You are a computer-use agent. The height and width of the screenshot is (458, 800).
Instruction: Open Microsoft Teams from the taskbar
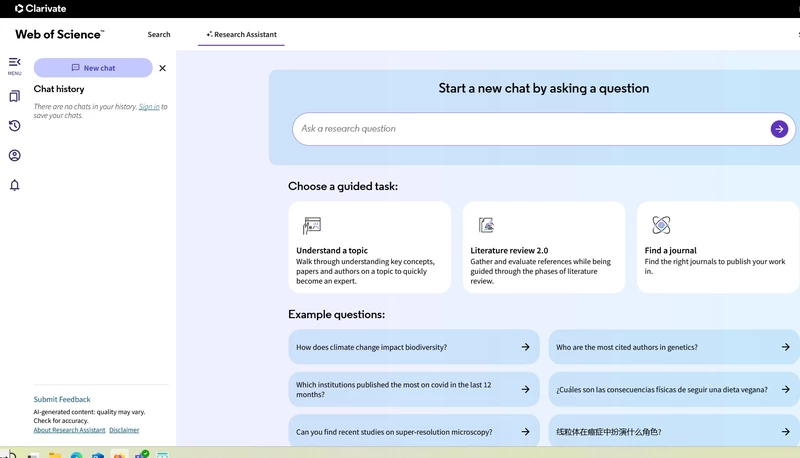[x=141, y=454]
